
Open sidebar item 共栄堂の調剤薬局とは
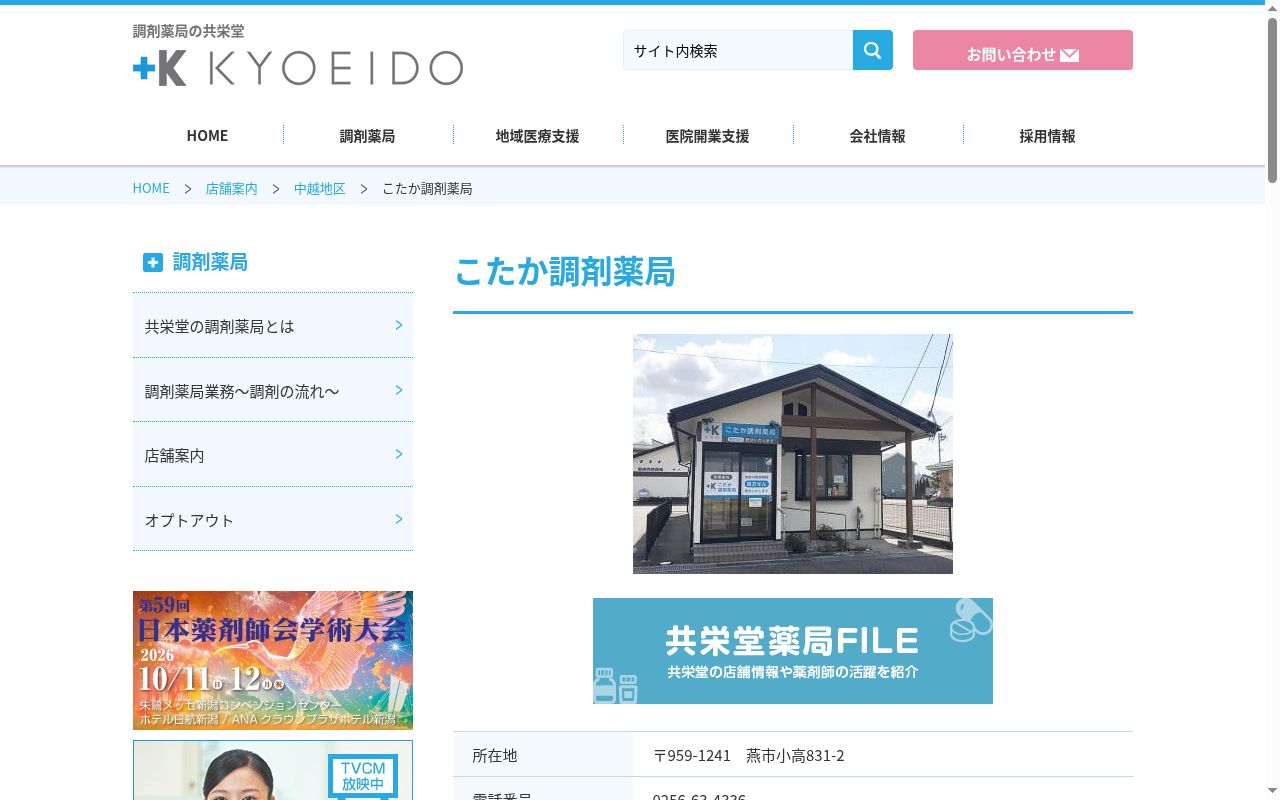[x=273, y=326]
